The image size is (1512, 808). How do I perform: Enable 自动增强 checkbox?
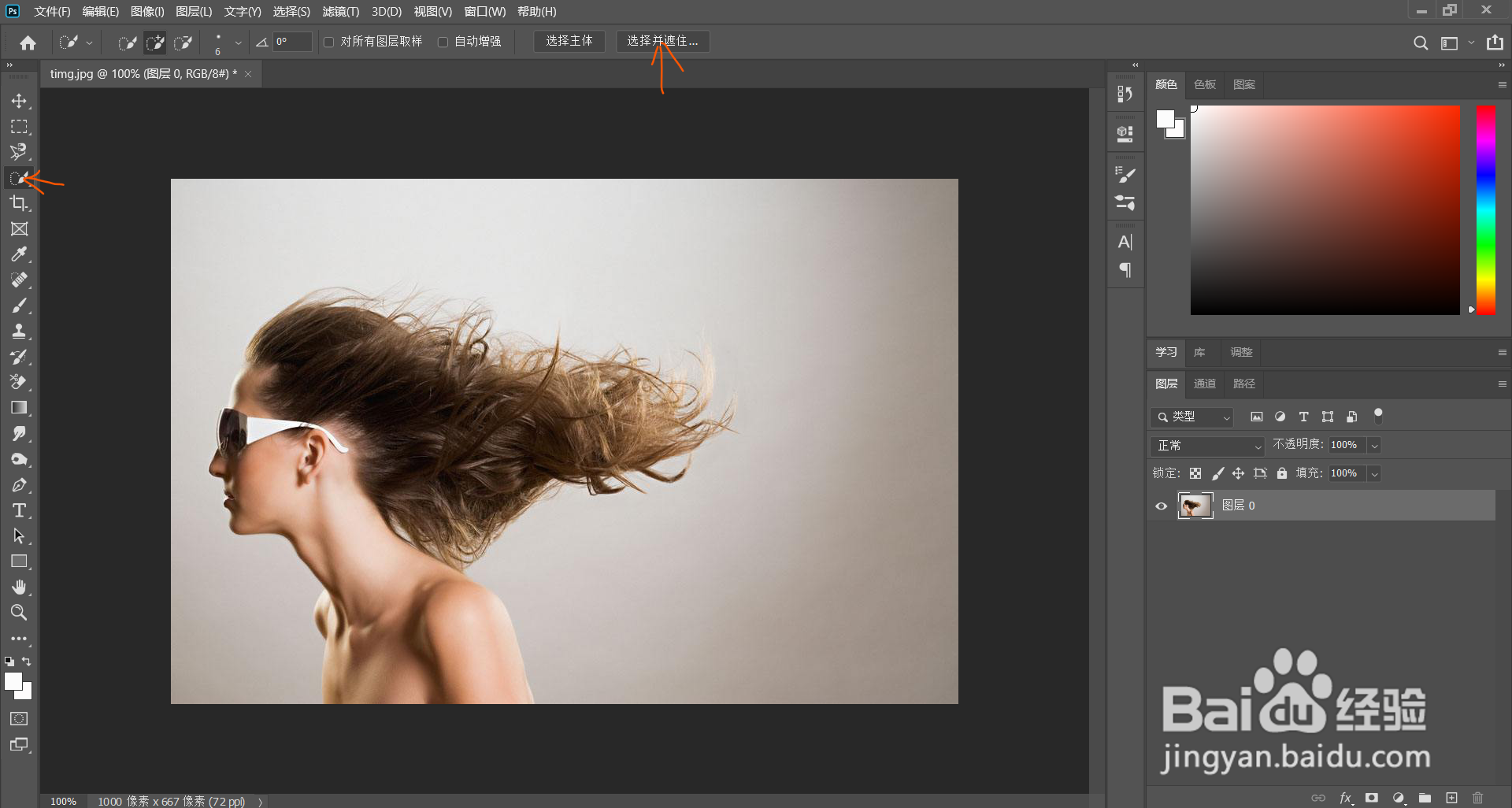pyautogui.click(x=443, y=42)
